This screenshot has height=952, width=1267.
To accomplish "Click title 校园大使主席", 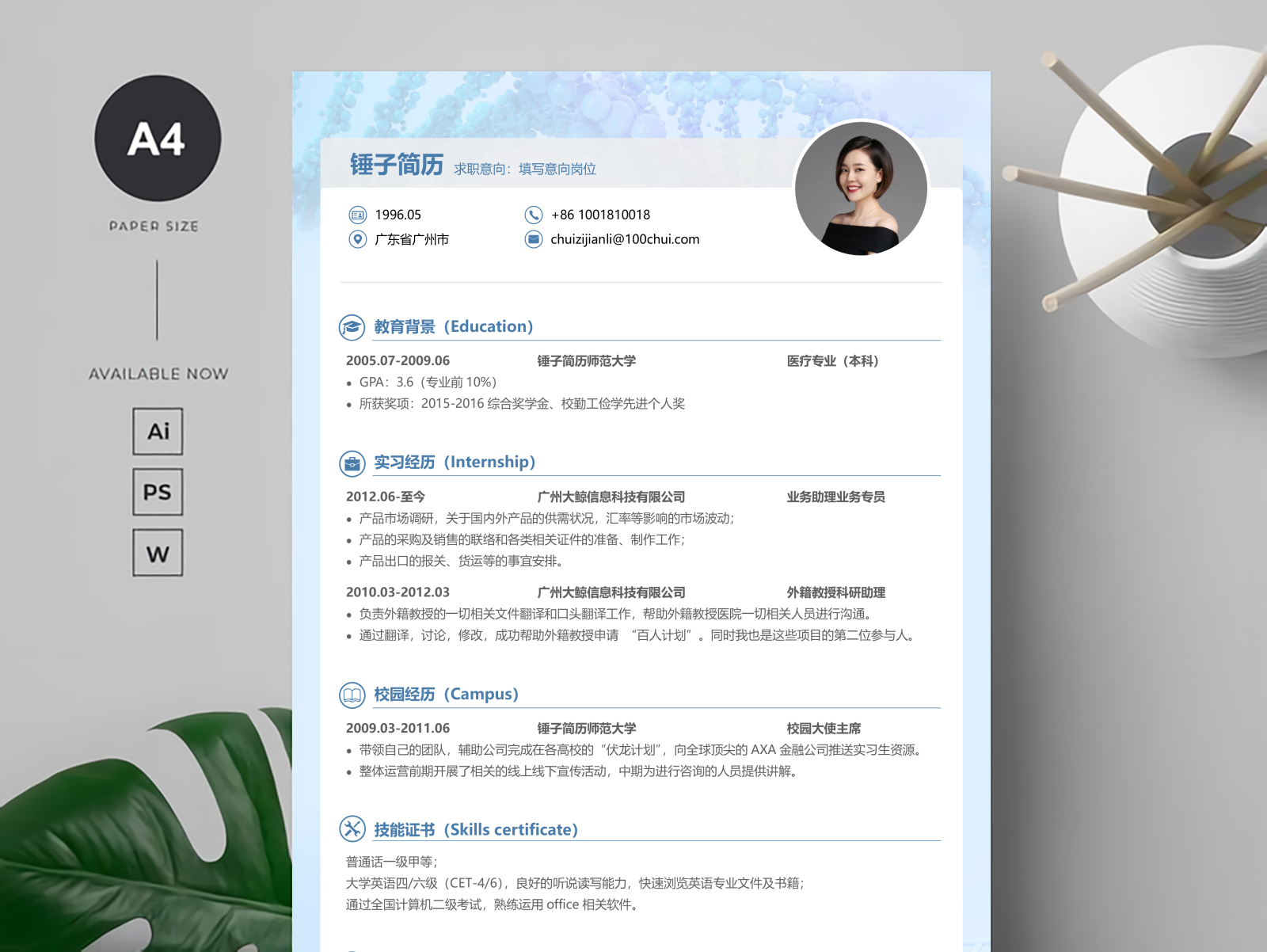I will pos(824,728).
